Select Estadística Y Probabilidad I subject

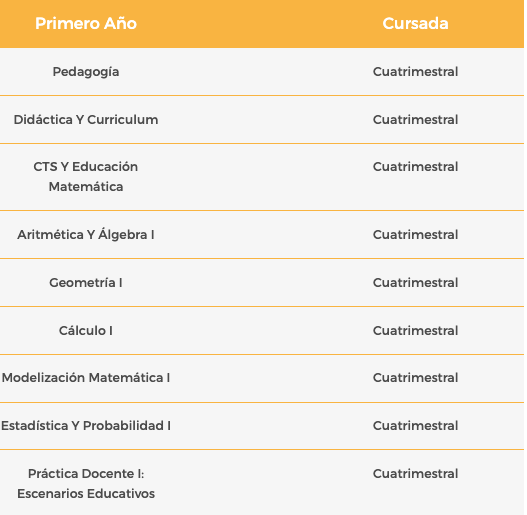(86, 426)
